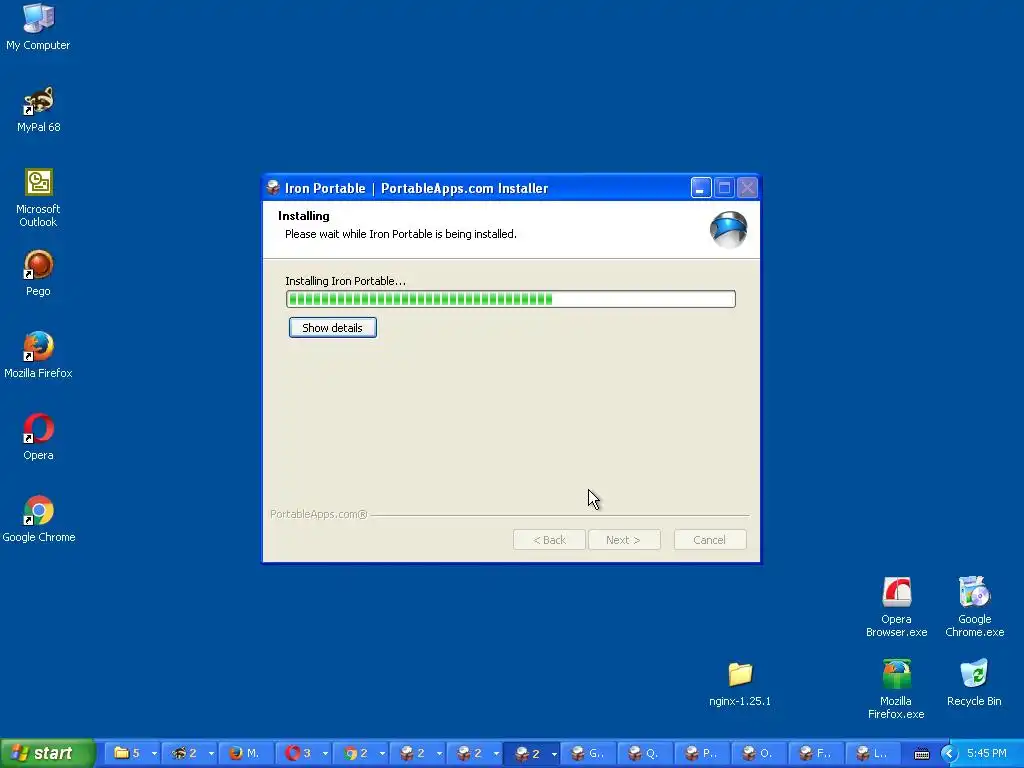Click the Show details button
The image size is (1024, 768).
click(332, 328)
